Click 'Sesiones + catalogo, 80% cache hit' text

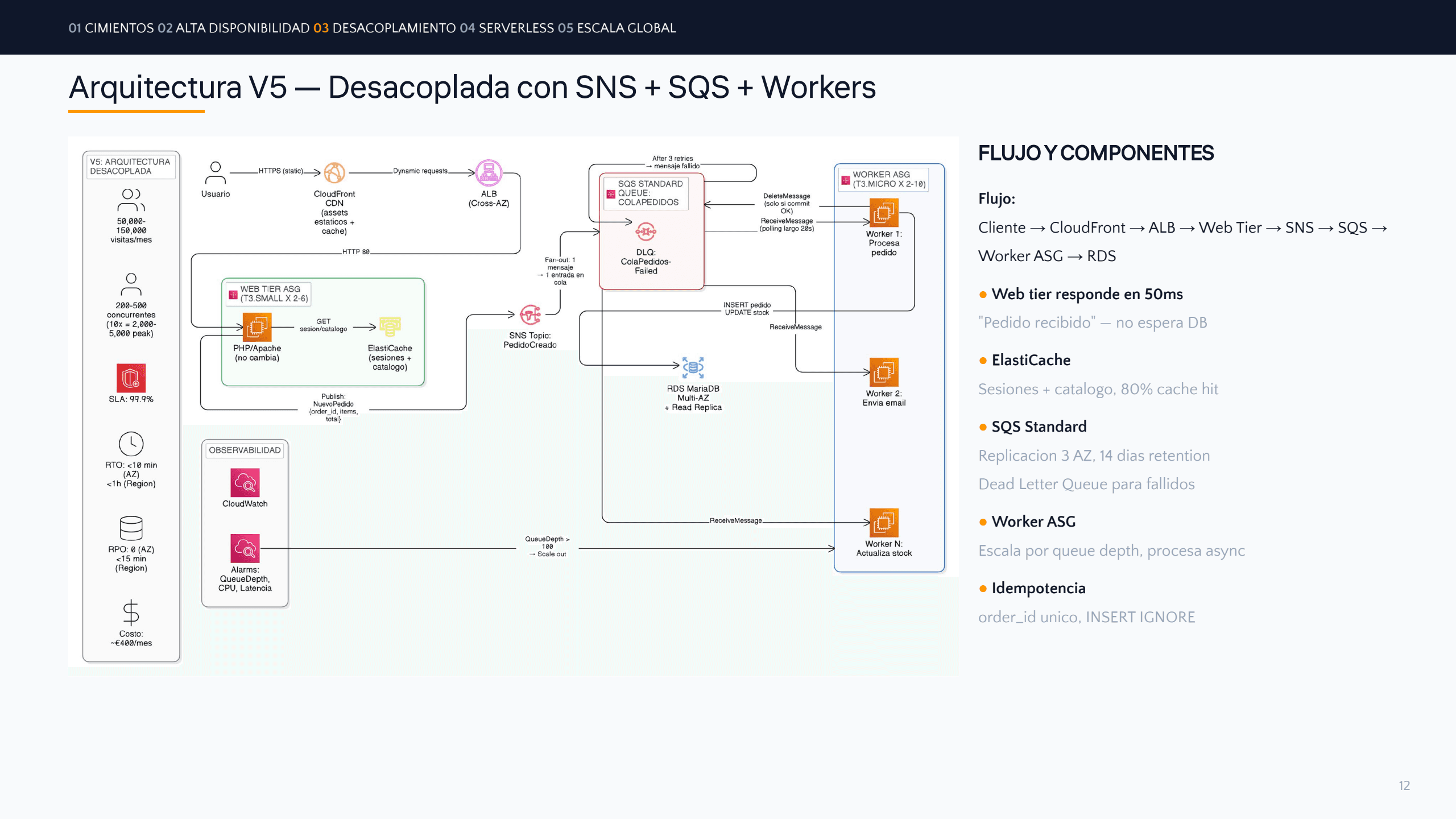coord(1098,388)
